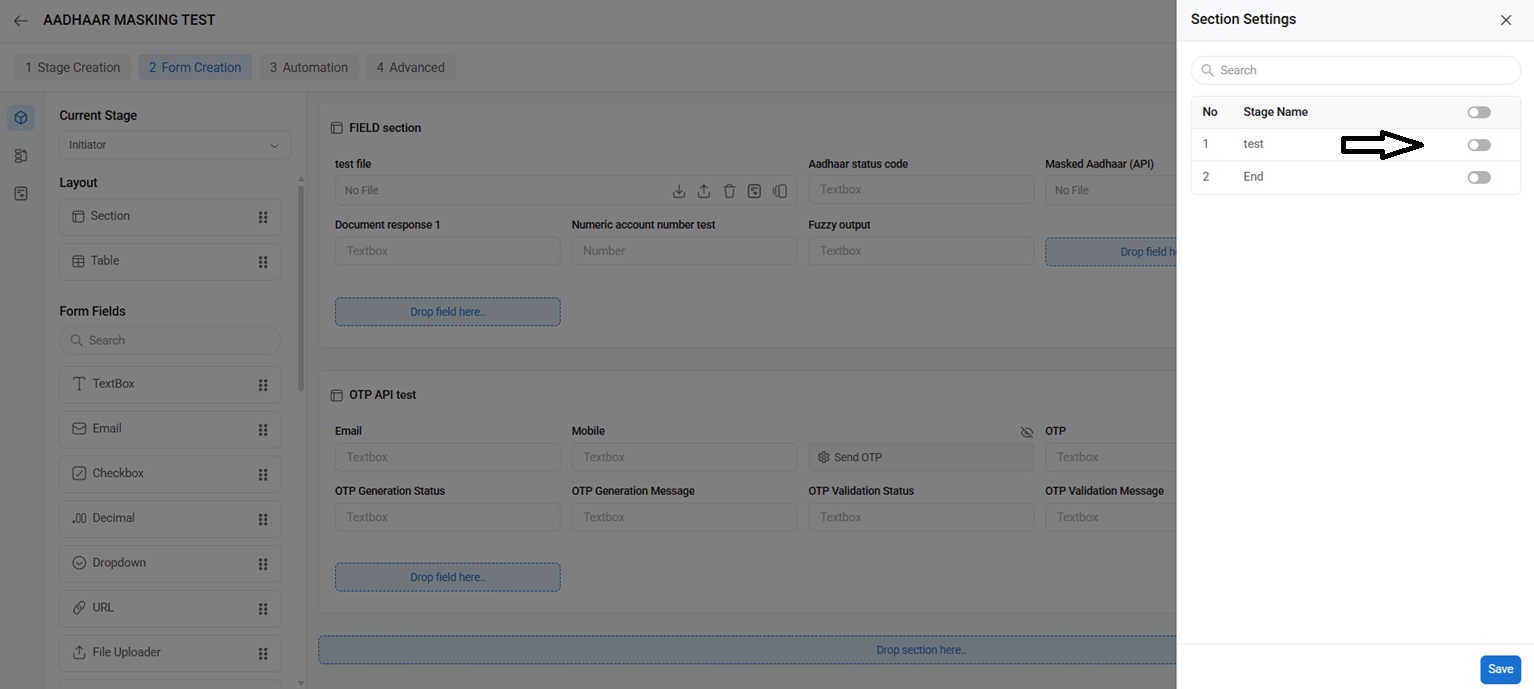
Task: Click the drag handle beside Table layout
Action: [263, 262]
